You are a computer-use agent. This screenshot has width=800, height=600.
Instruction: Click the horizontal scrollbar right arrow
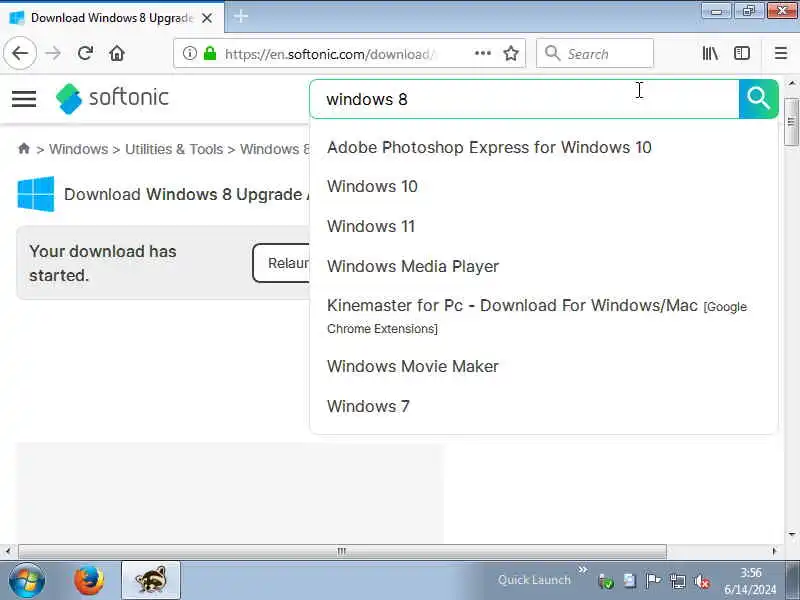[775, 552]
